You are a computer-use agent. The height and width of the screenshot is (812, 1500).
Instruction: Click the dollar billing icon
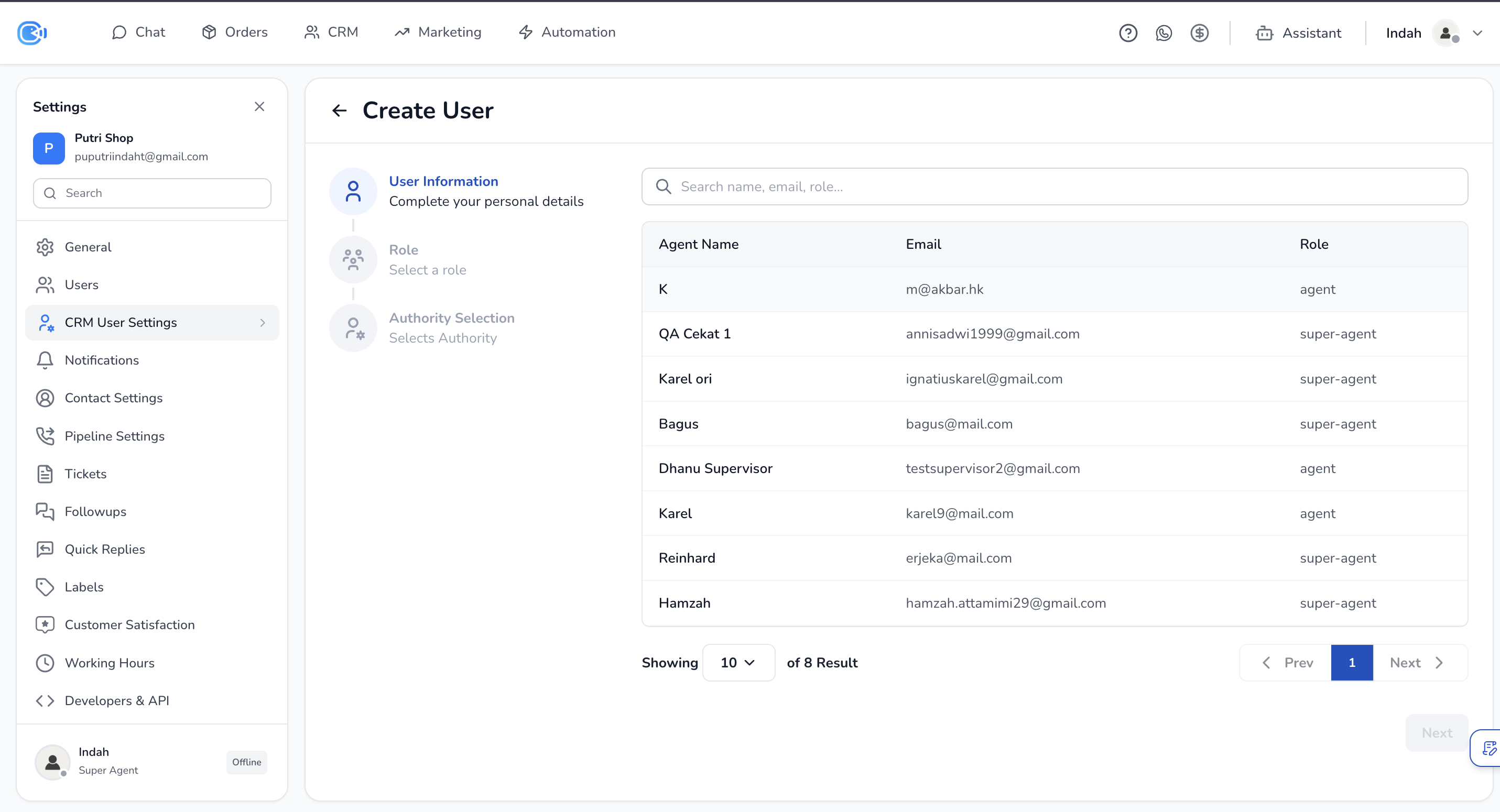pyautogui.click(x=1199, y=33)
